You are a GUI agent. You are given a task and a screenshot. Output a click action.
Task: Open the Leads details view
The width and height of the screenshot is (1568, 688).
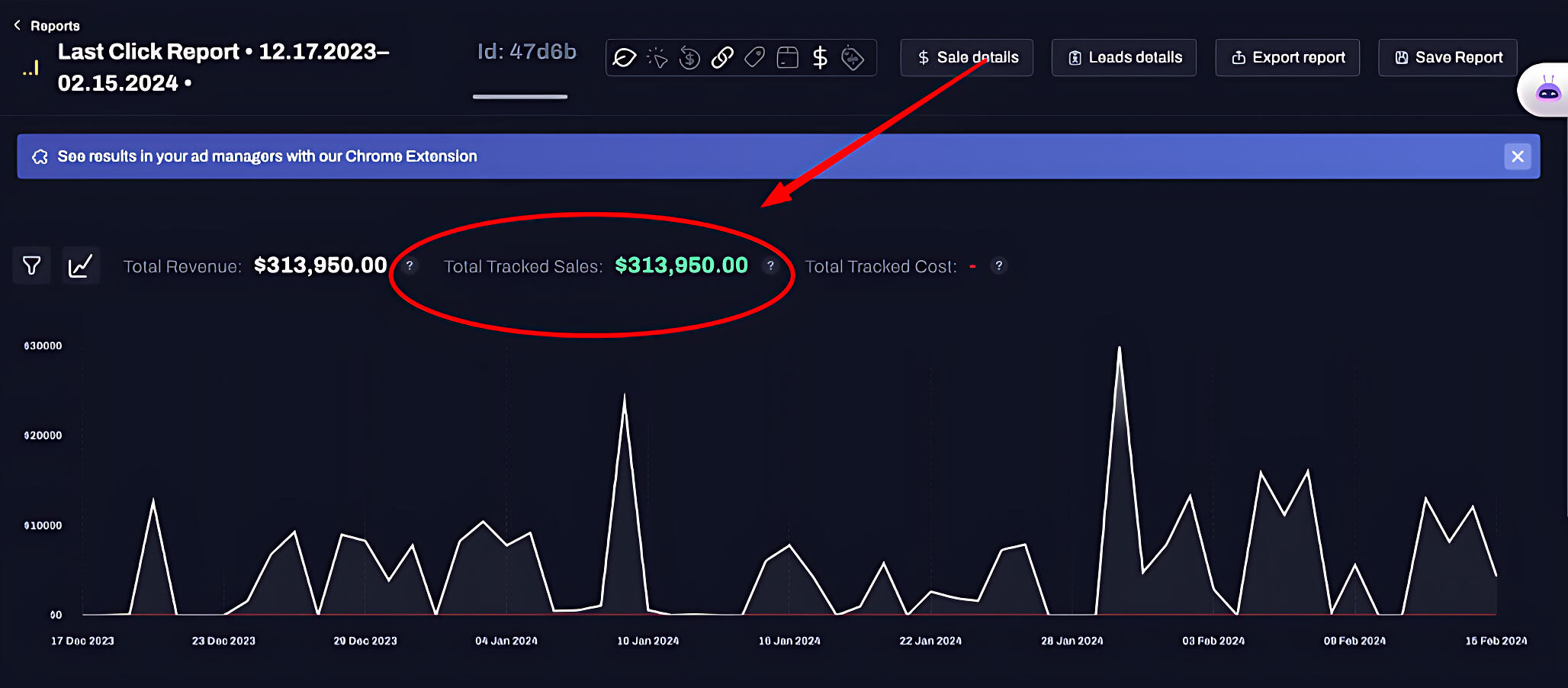point(1124,58)
